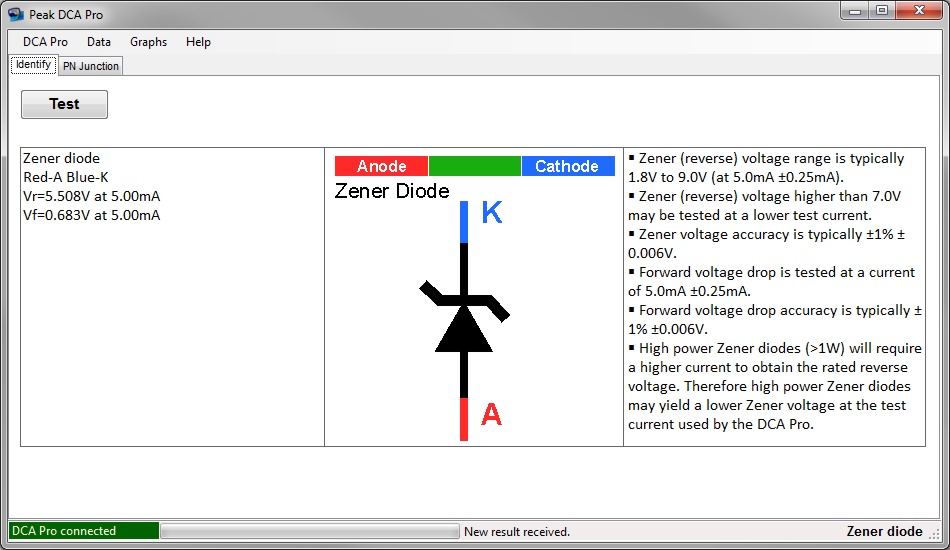The height and width of the screenshot is (550, 950).
Task: Click the Zener voltage accuracy note
Action: 766,244
